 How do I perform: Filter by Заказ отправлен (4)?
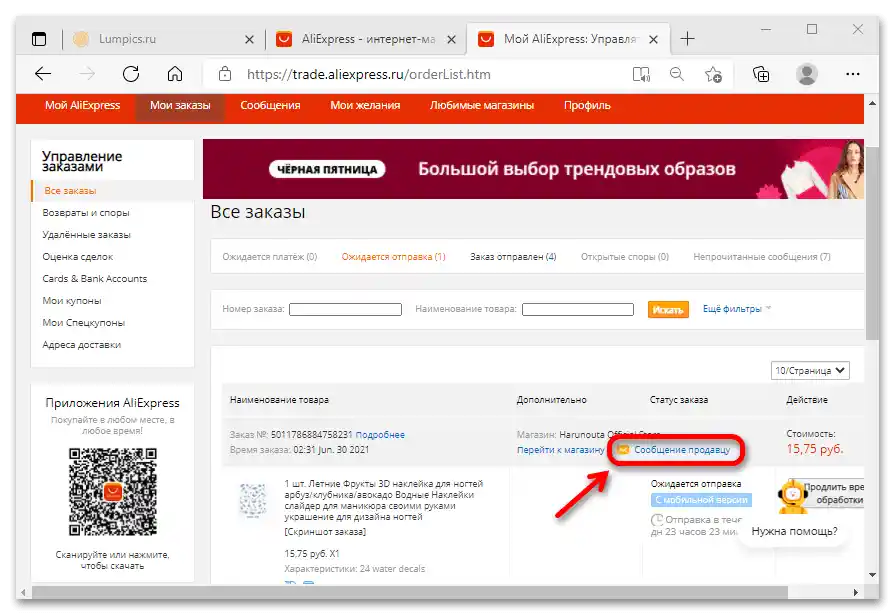click(513, 257)
